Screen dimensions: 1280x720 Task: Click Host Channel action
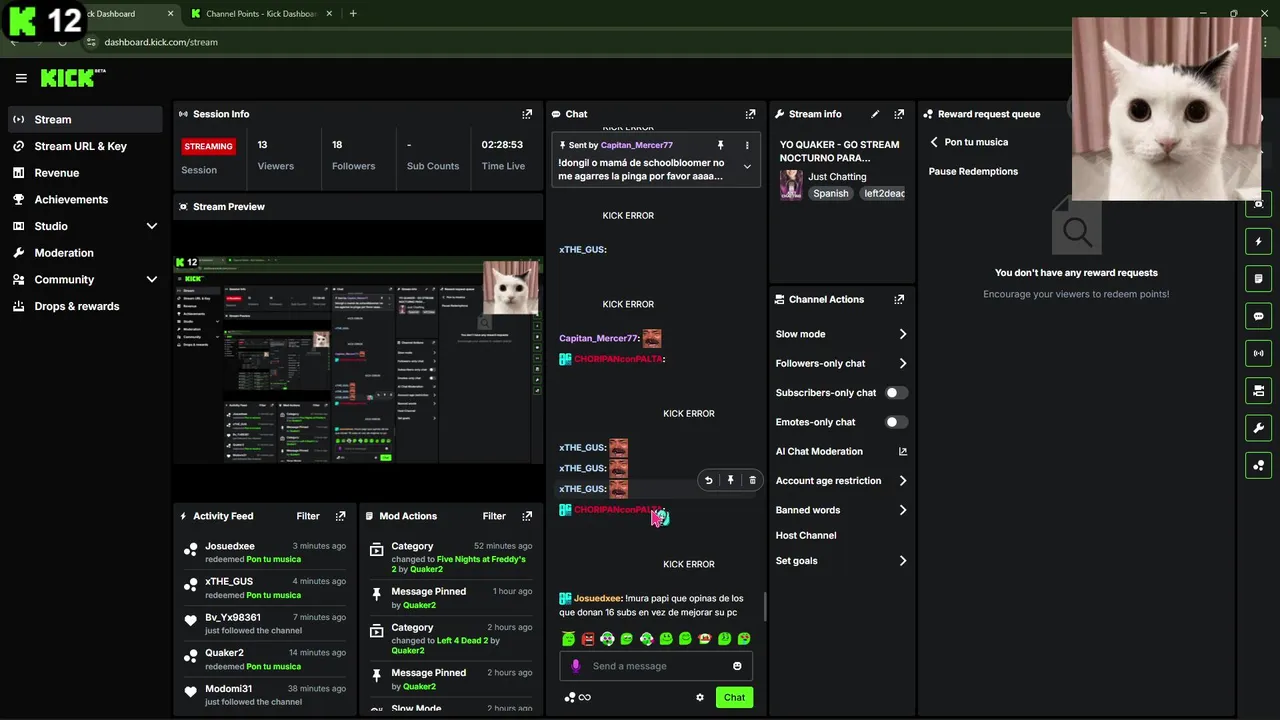click(x=806, y=536)
